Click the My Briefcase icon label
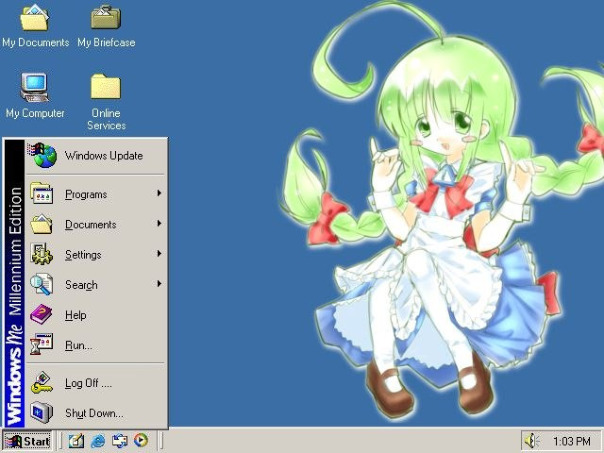 coord(106,42)
